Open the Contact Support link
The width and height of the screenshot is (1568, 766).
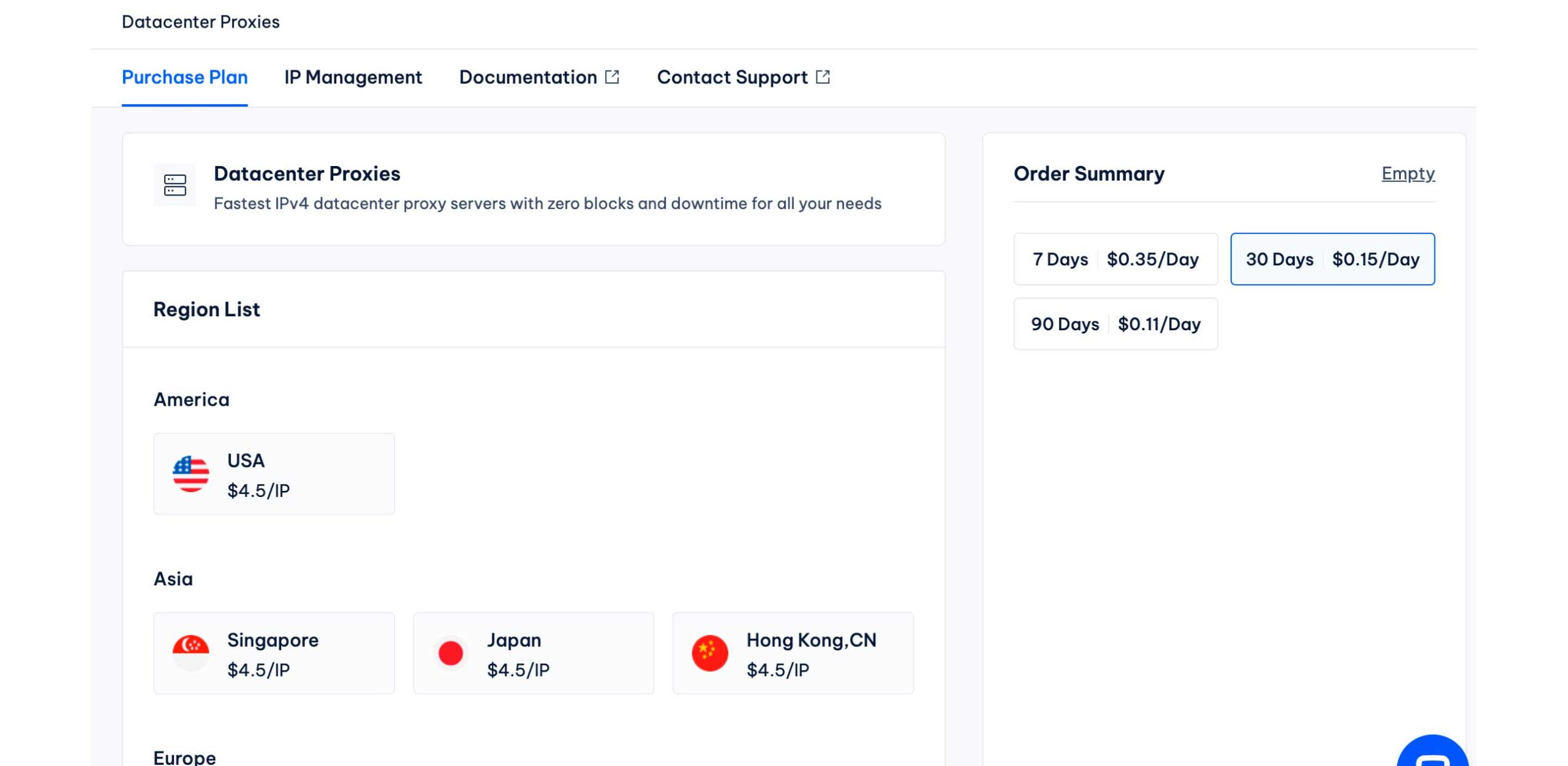coord(732,77)
